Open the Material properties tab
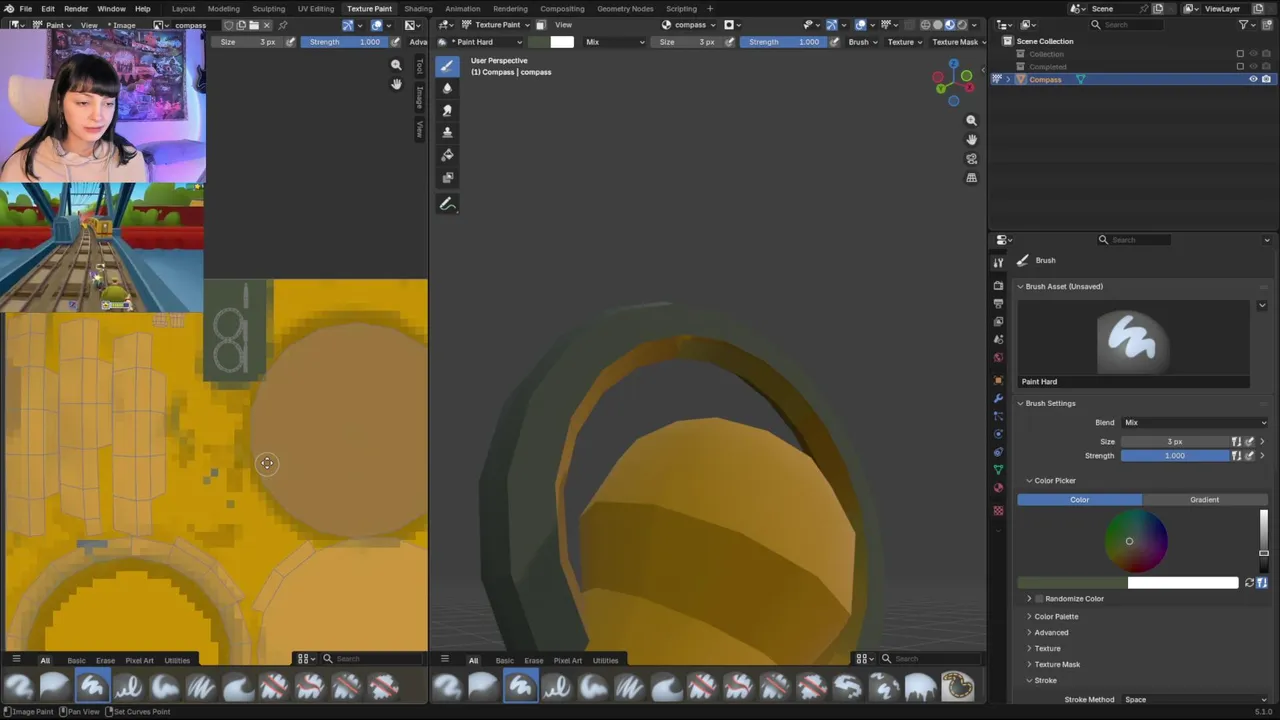 pyautogui.click(x=998, y=488)
